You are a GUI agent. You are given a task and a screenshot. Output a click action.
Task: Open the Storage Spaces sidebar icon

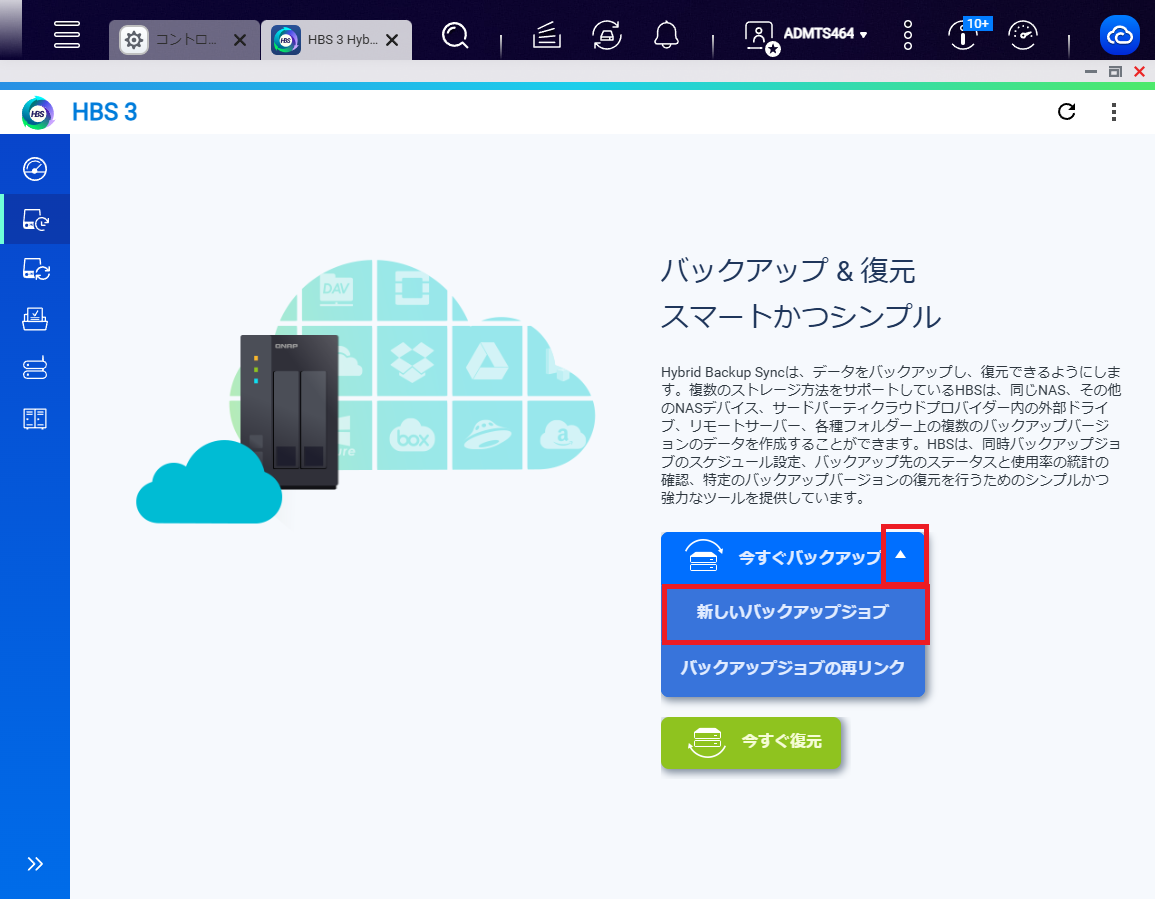click(35, 368)
